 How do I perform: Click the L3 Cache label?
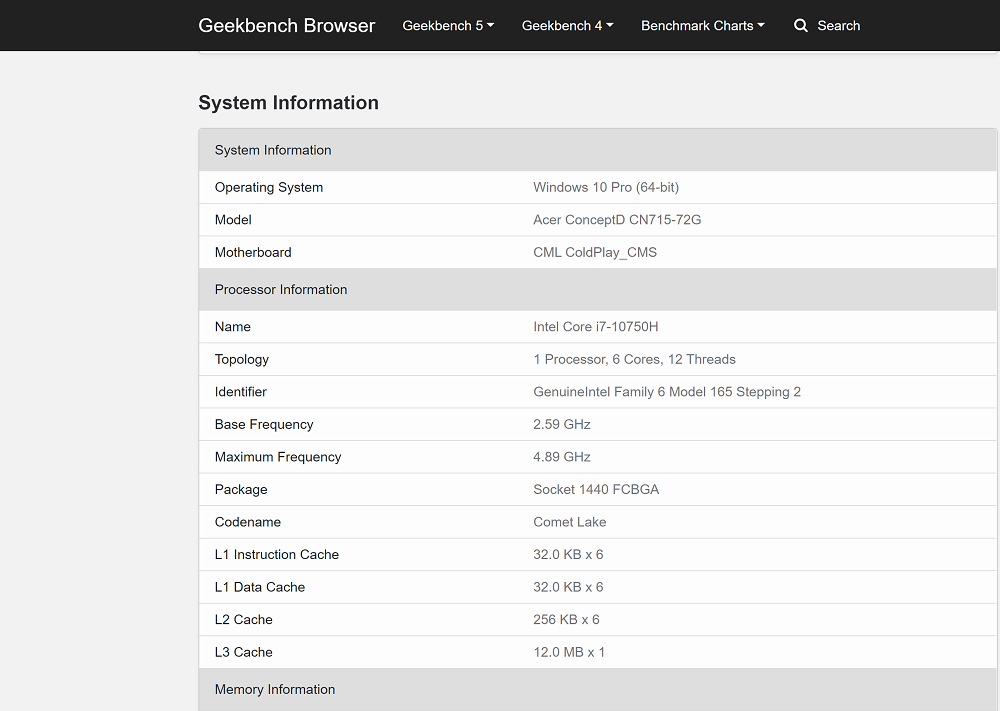pyautogui.click(x=244, y=652)
